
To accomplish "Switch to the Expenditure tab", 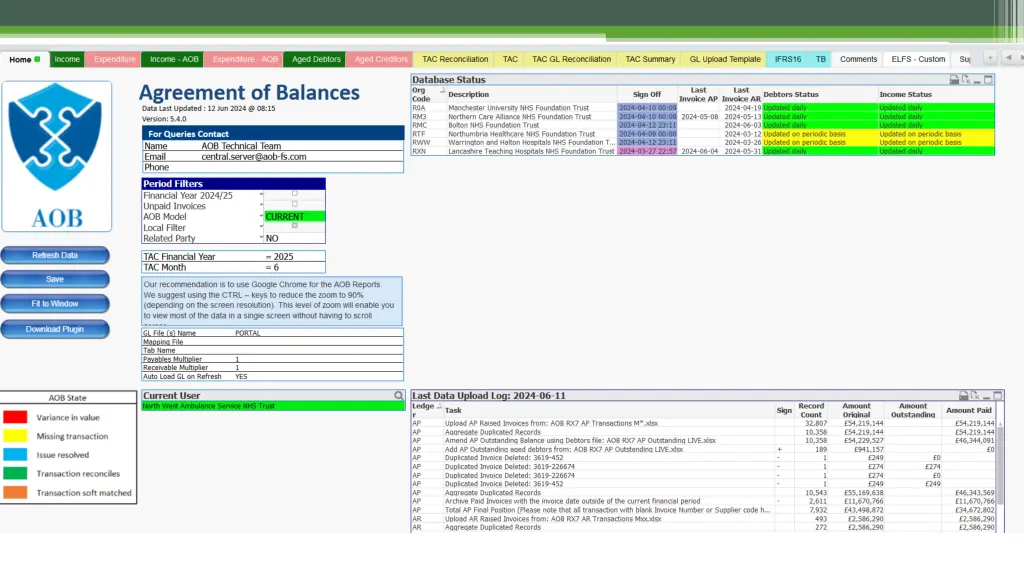I will pyautogui.click(x=114, y=59).
